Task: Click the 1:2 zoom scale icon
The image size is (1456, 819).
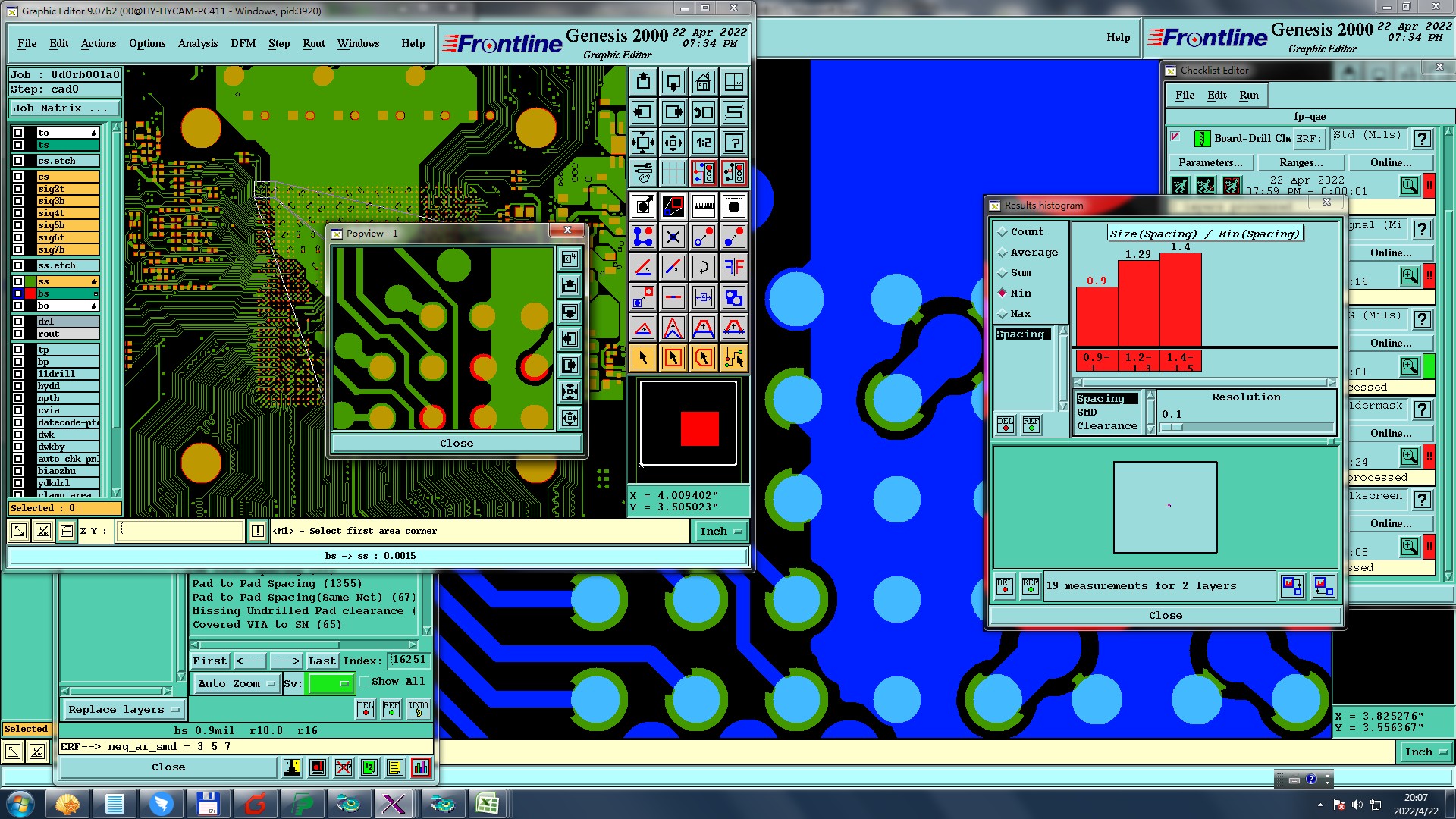Action: (x=703, y=143)
